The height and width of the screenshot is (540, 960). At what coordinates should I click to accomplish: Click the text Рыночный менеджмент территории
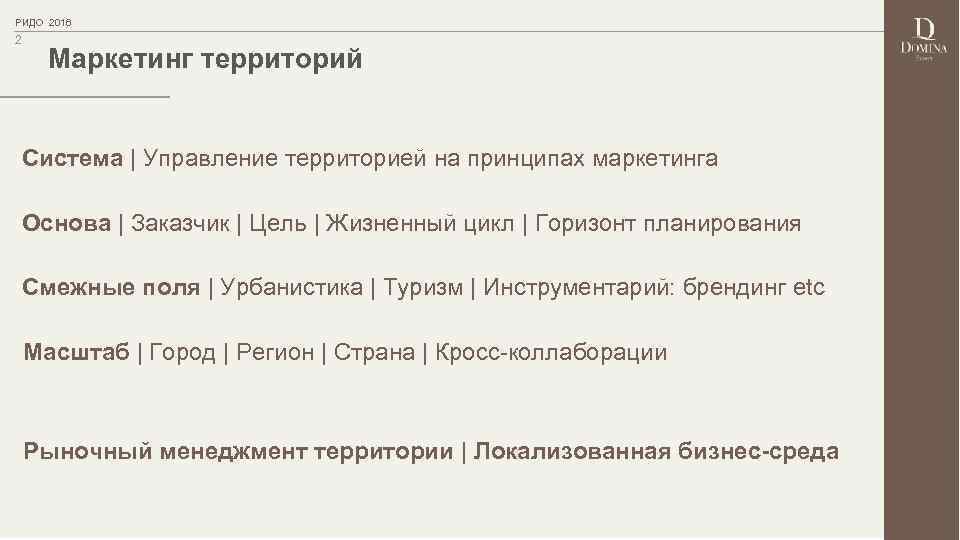[239, 451]
